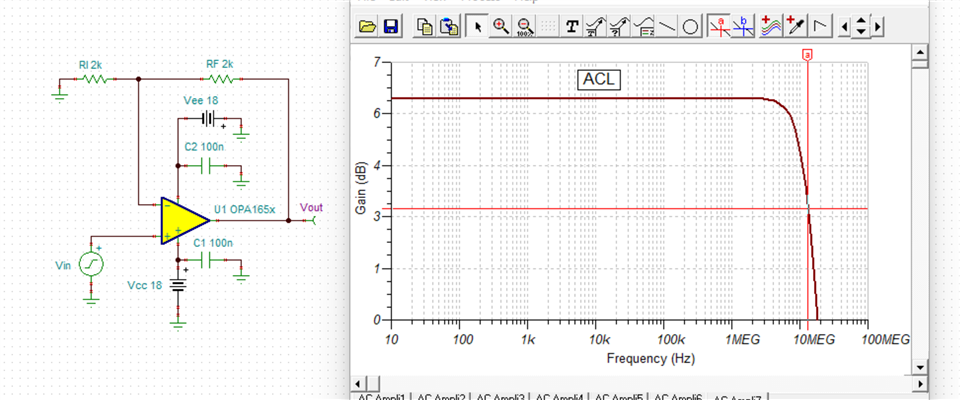The height and width of the screenshot is (400, 960).
Task: Switch to the AC Ampli1 tab
Action: (382, 397)
